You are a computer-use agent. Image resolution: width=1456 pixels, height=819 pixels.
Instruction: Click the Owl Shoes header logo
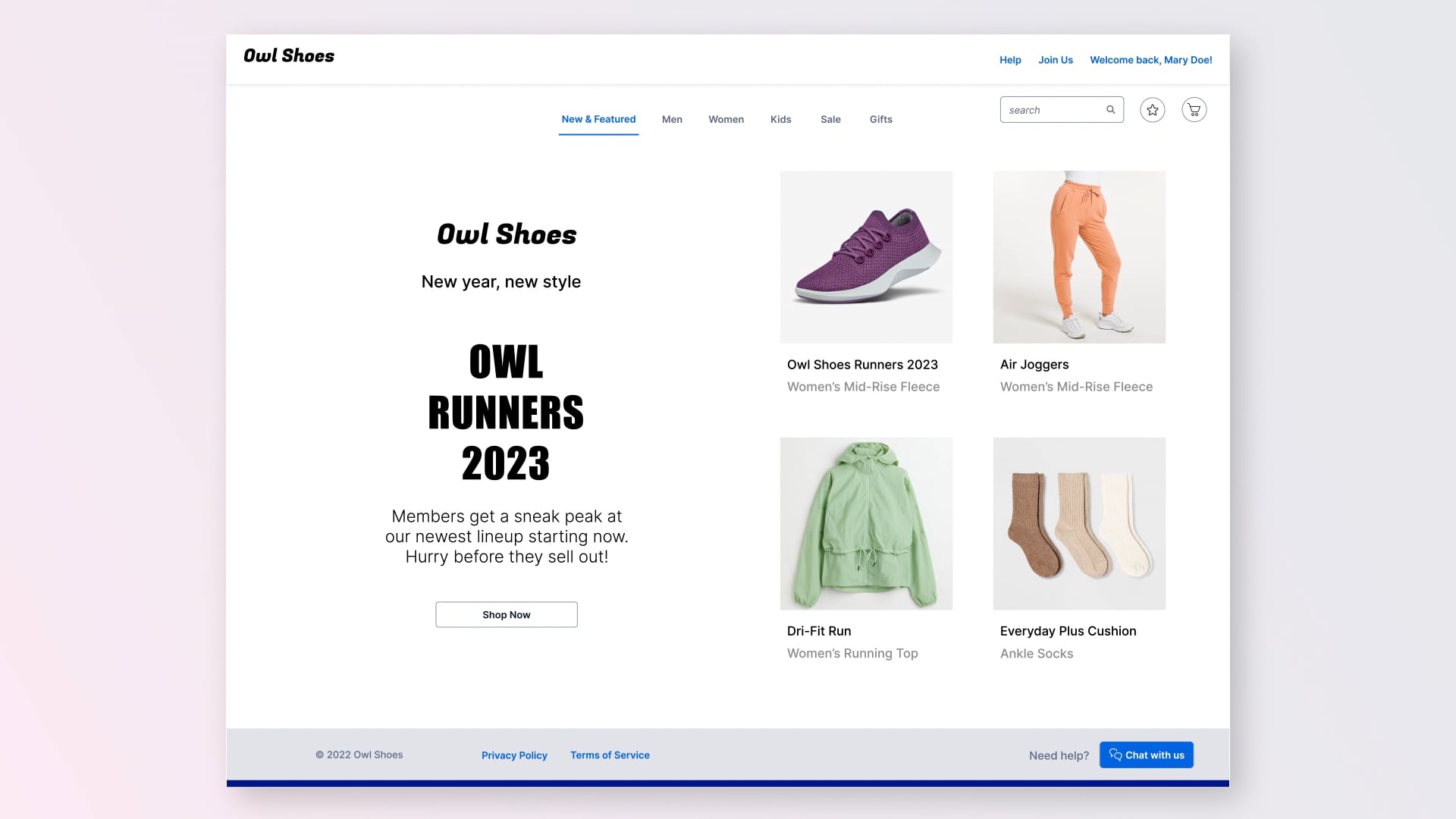(x=289, y=55)
